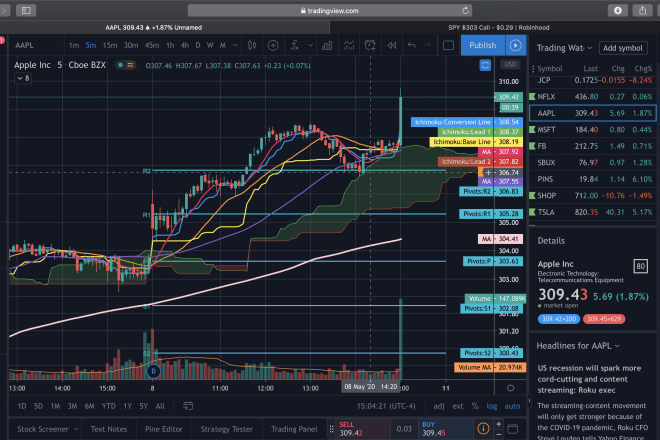Toggle the market status indicator pill next to Cboe BZX
Viewport: 660px width, 440px height.
point(125,65)
